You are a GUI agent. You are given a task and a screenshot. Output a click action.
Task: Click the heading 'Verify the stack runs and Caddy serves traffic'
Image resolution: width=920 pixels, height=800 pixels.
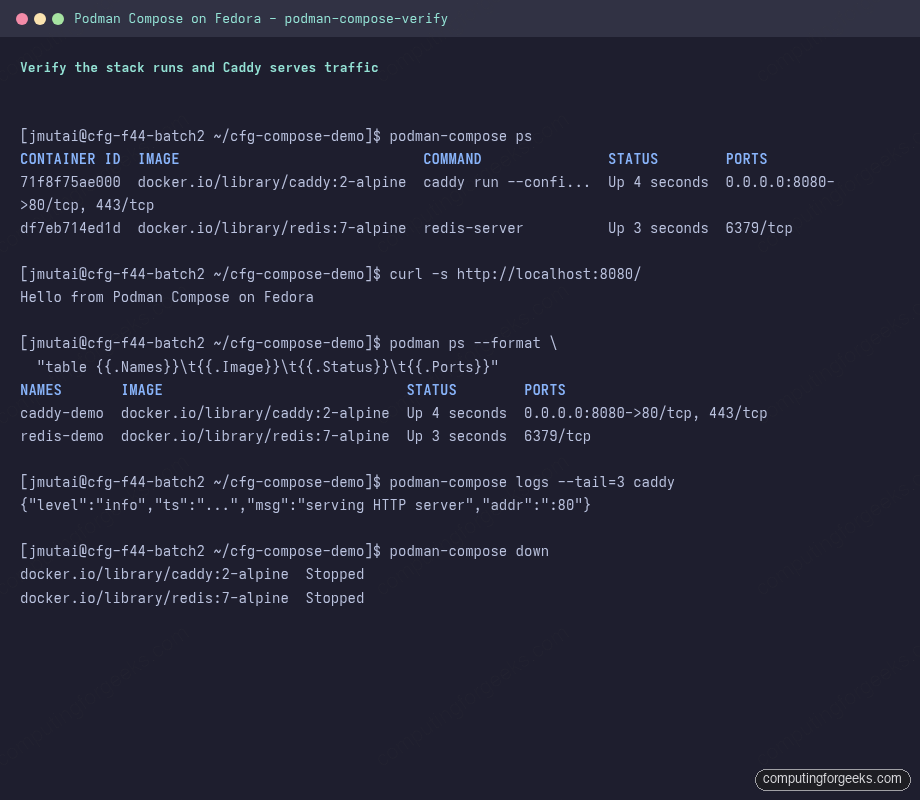tap(199, 67)
